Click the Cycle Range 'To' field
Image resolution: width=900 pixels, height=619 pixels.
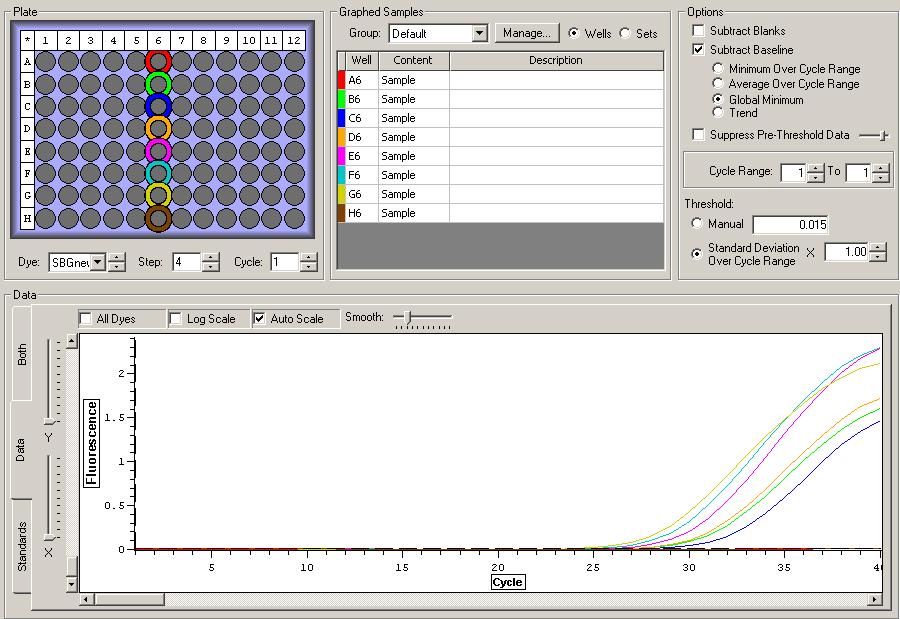point(859,172)
